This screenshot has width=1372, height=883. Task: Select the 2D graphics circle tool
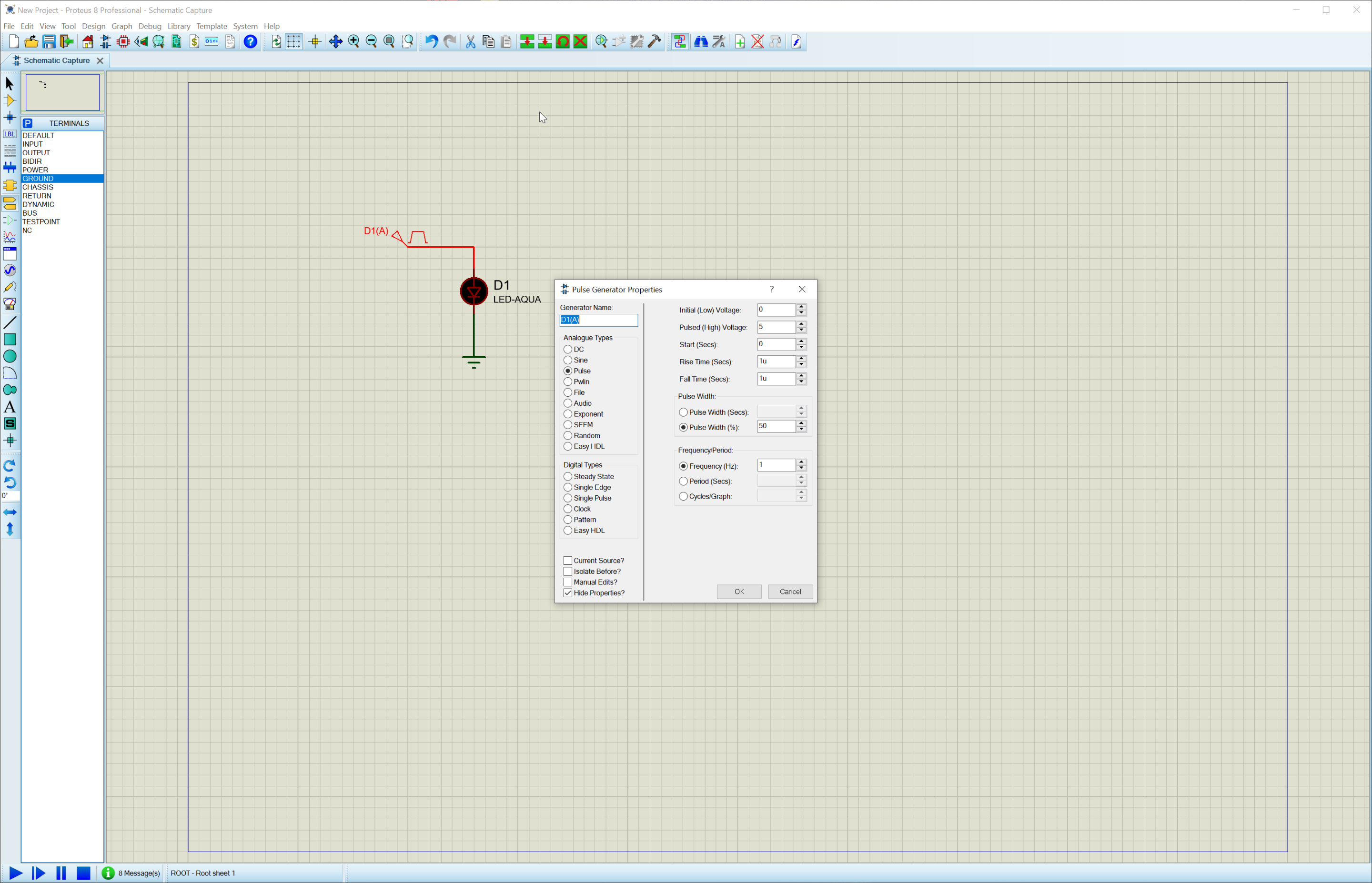pyautogui.click(x=10, y=356)
